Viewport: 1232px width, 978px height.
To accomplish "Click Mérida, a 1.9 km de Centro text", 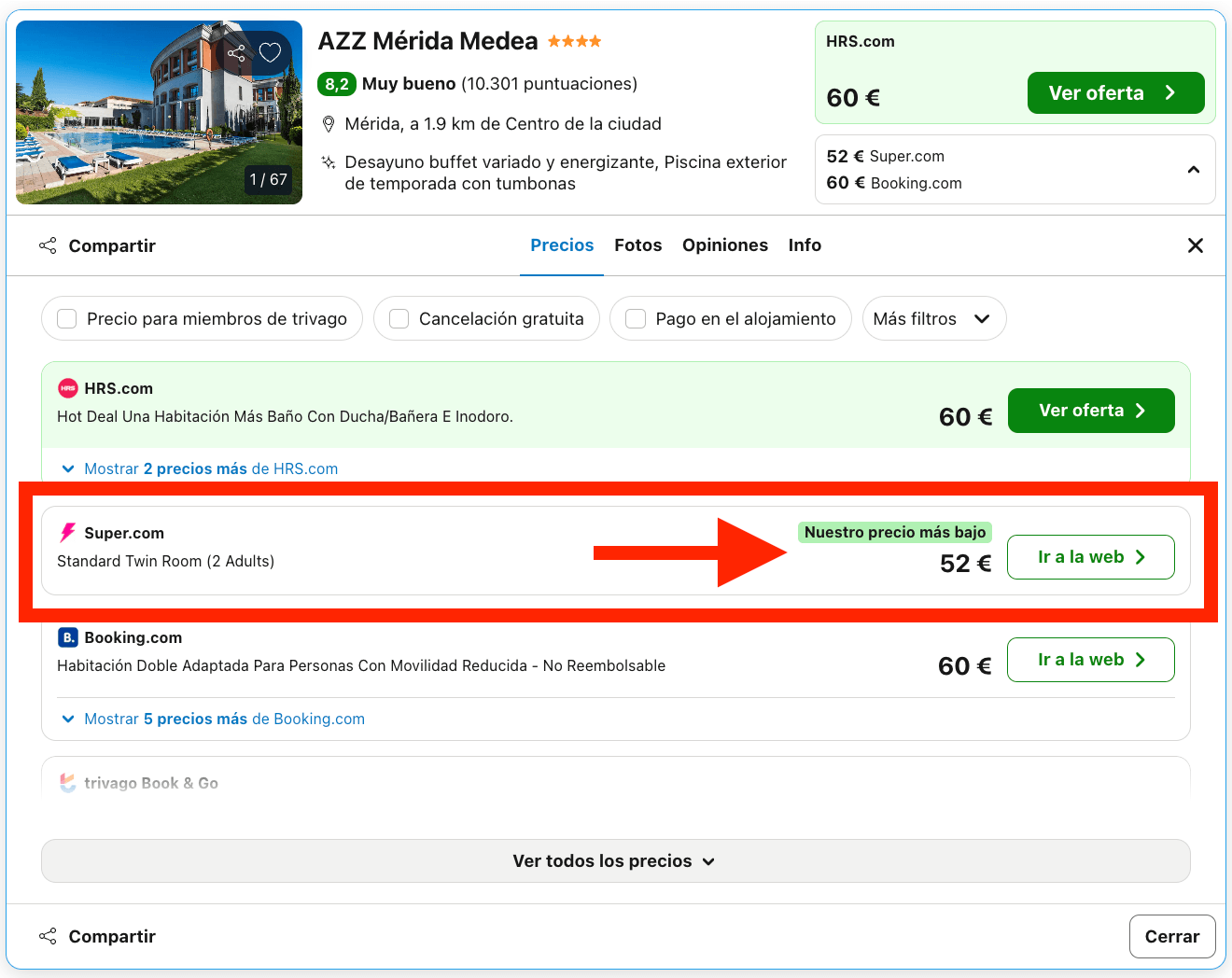I will tap(503, 124).
